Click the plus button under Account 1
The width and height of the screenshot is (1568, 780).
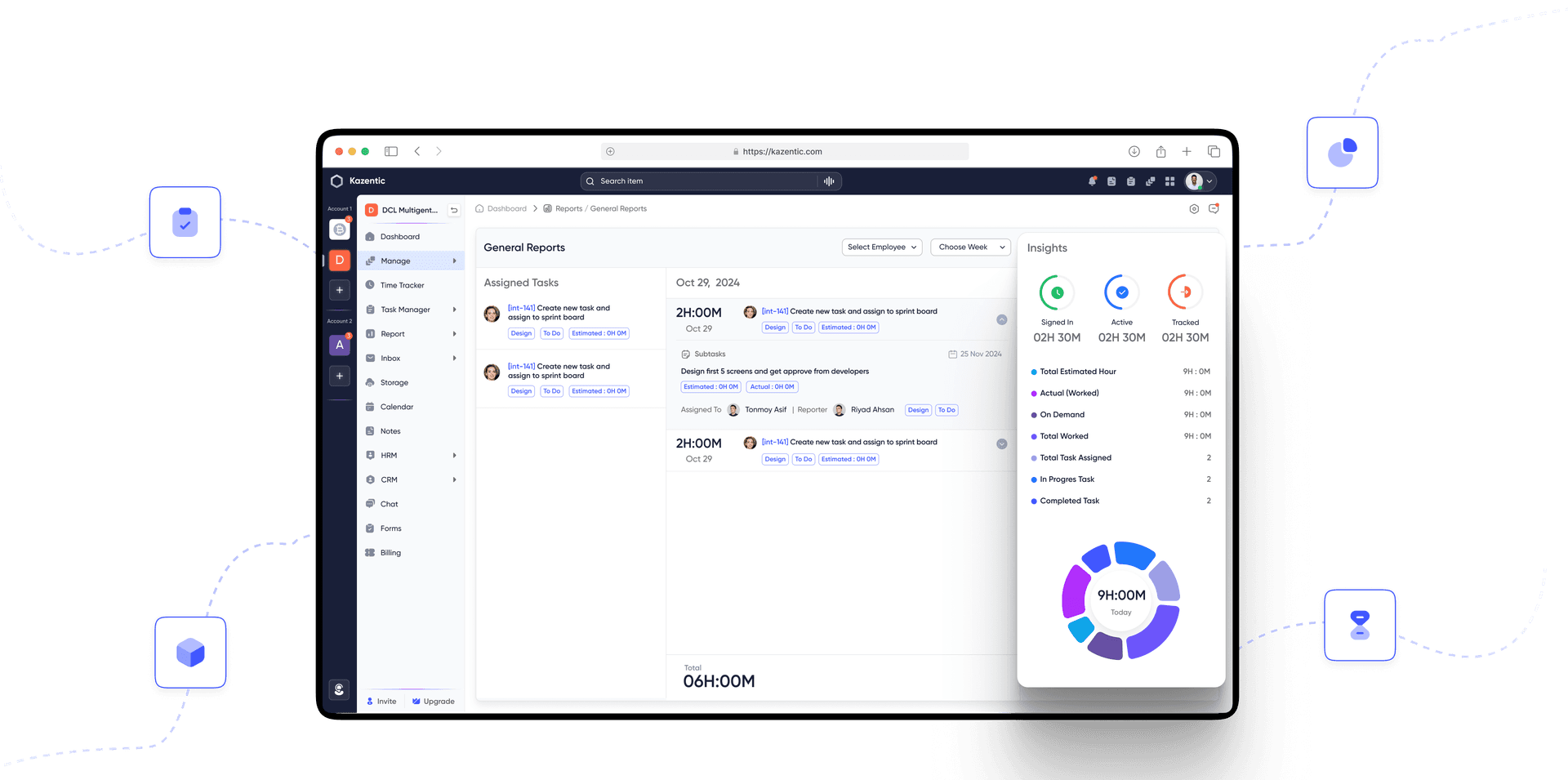tap(340, 290)
